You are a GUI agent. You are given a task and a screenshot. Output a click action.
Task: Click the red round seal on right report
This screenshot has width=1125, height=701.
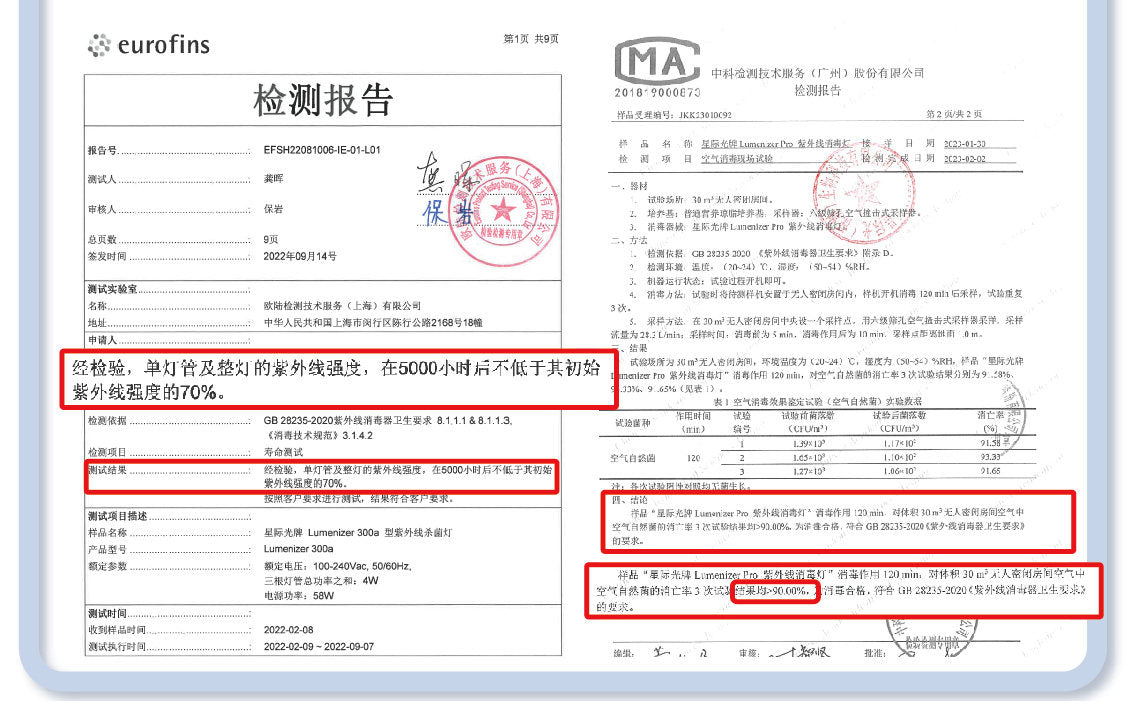tap(863, 193)
